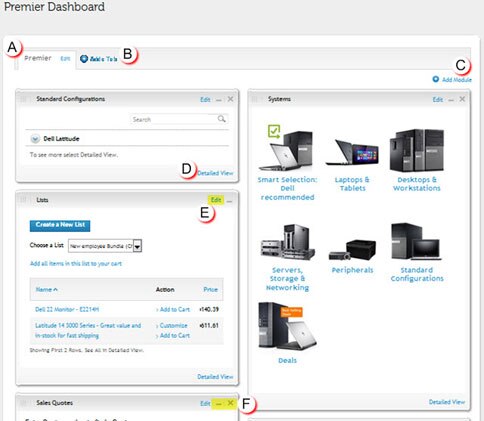Expand the Dell Latitude section chevron
The width and height of the screenshot is (484, 421).
pyautogui.click(x=35, y=139)
